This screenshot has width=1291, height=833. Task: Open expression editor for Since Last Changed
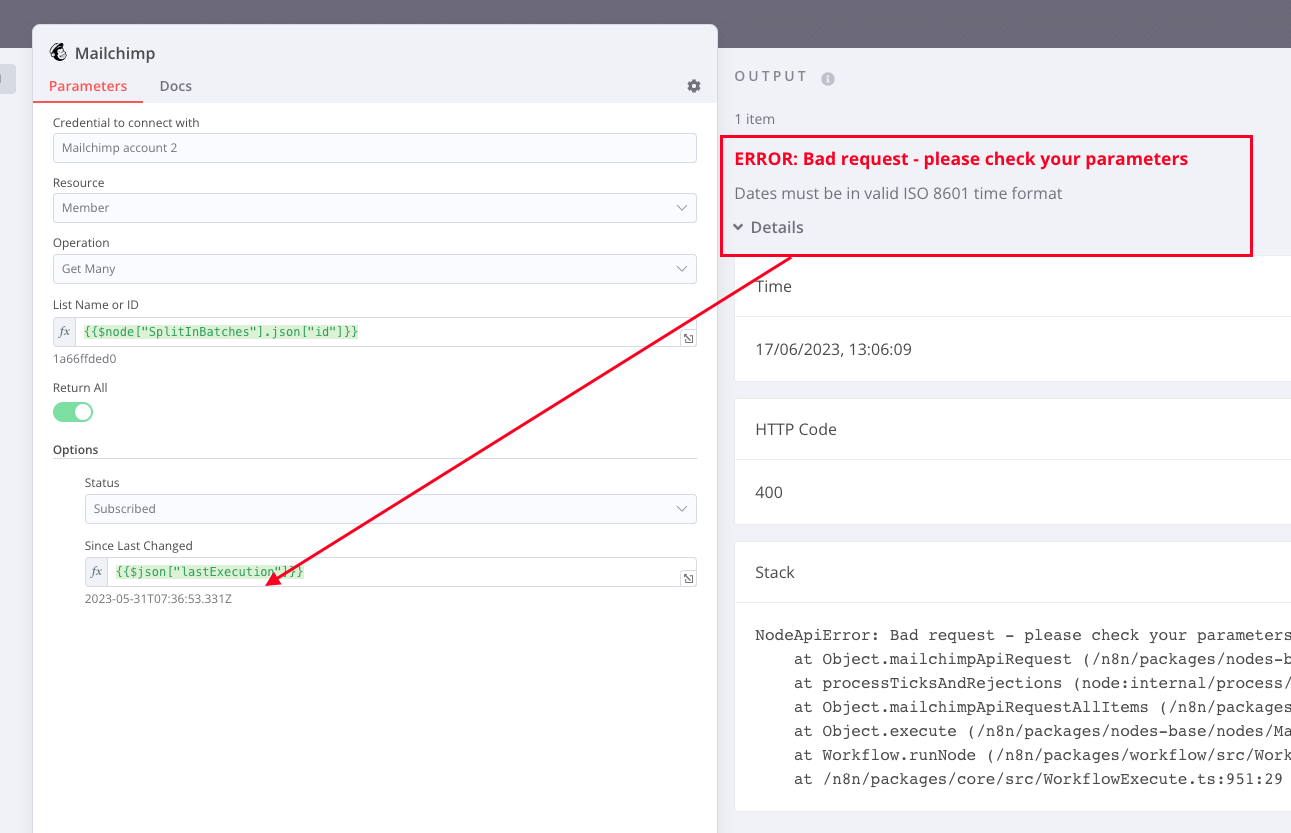[x=688, y=578]
